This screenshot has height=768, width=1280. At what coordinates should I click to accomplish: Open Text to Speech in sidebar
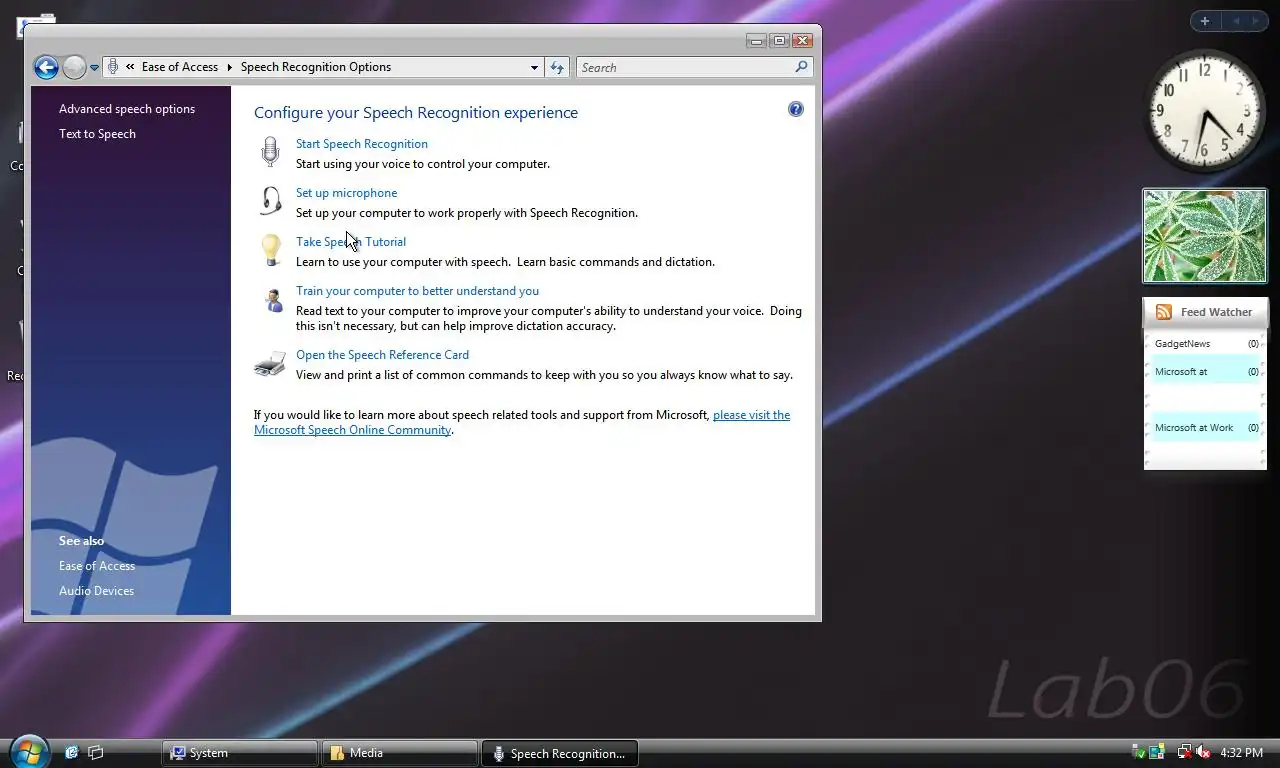point(97,134)
